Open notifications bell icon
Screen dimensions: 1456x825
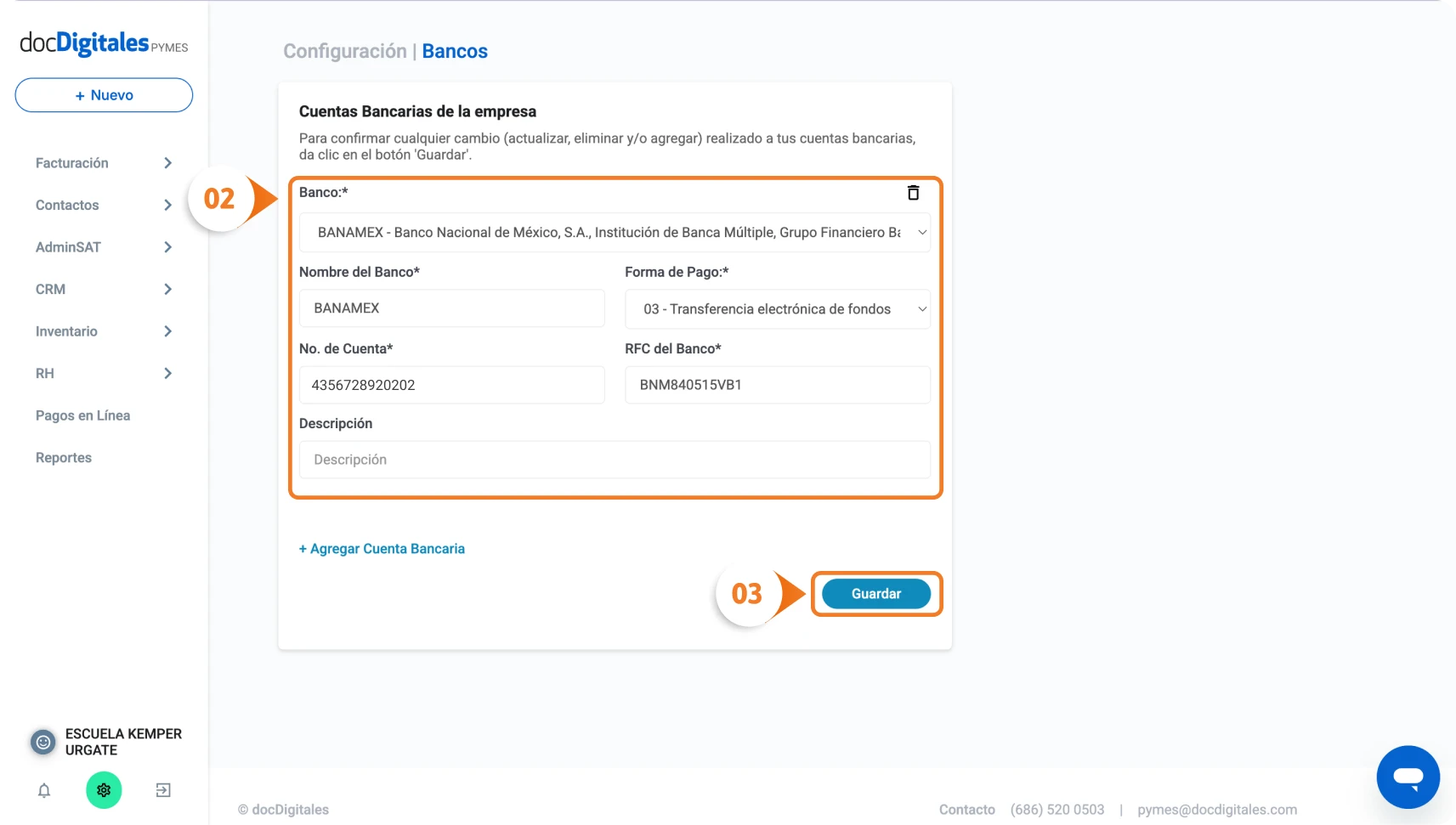(x=44, y=790)
